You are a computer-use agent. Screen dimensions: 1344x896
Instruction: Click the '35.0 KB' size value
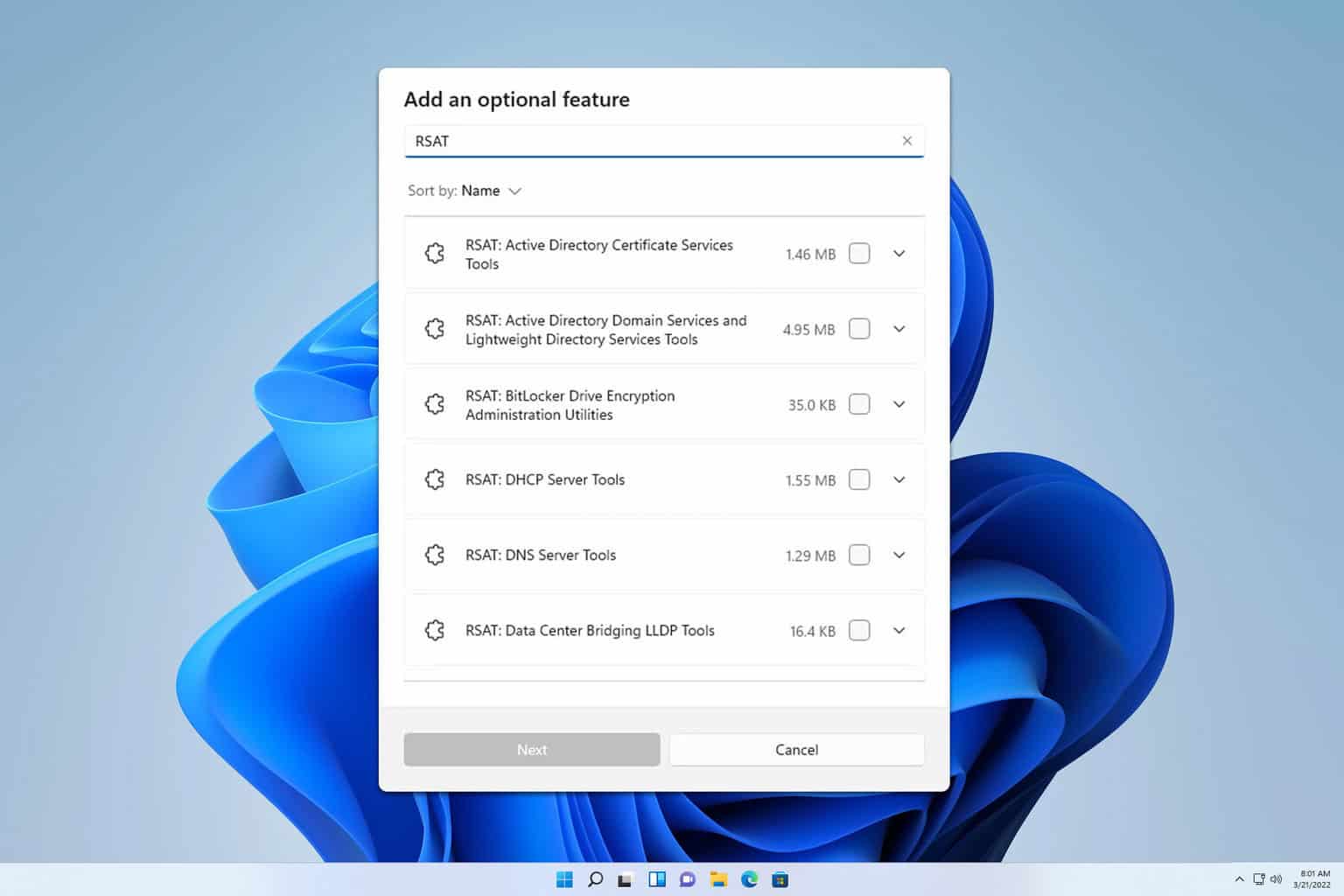pyautogui.click(x=812, y=405)
